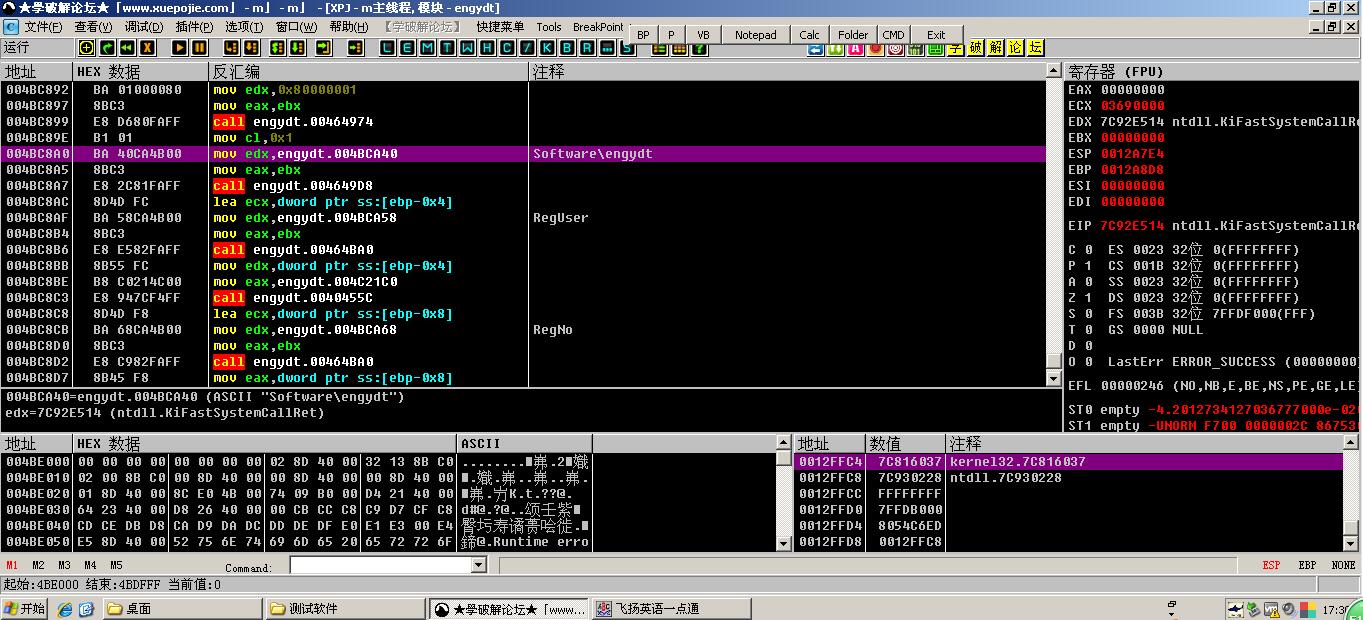Viewport: 1363px width, 620px height.
Task: Pause execution with the pause icon
Action: pos(199,48)
